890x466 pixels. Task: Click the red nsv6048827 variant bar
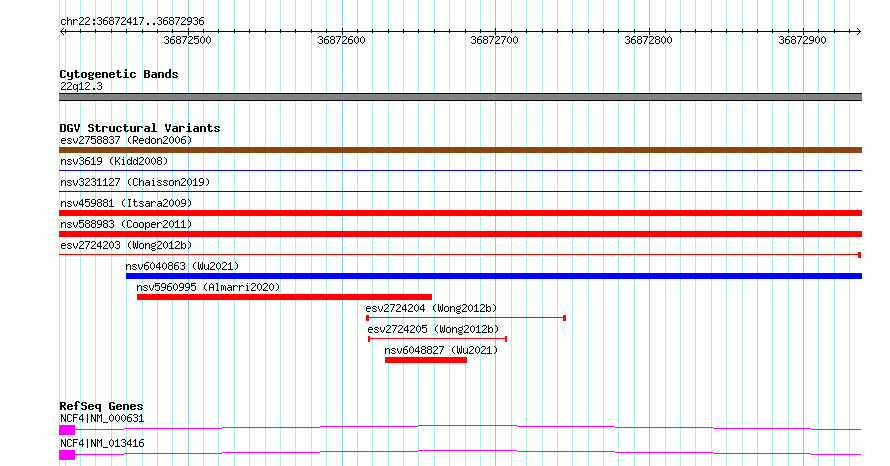pos(426,360)
